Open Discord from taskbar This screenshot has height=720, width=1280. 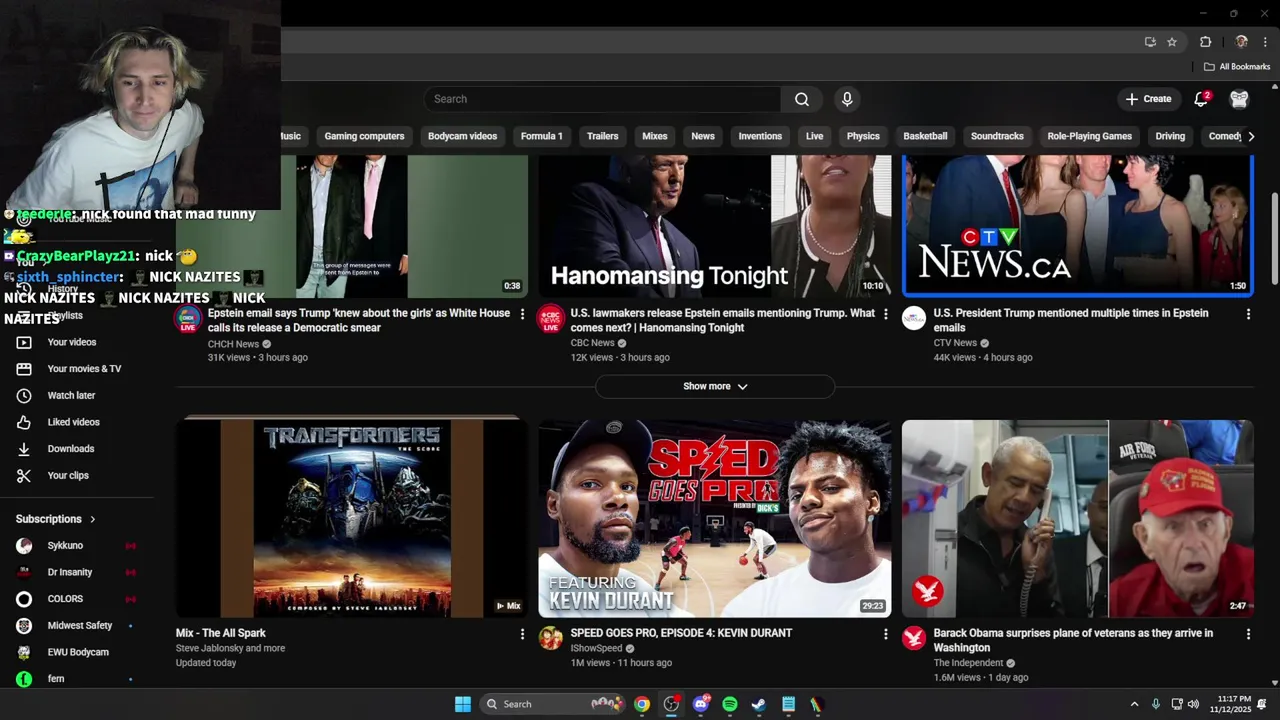701,704
